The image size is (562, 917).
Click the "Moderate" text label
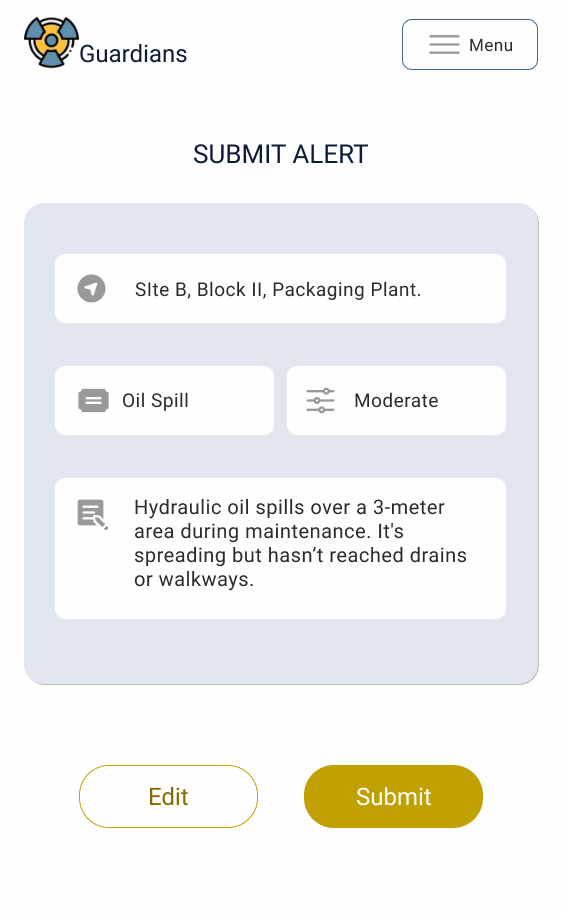coord(396,401)
